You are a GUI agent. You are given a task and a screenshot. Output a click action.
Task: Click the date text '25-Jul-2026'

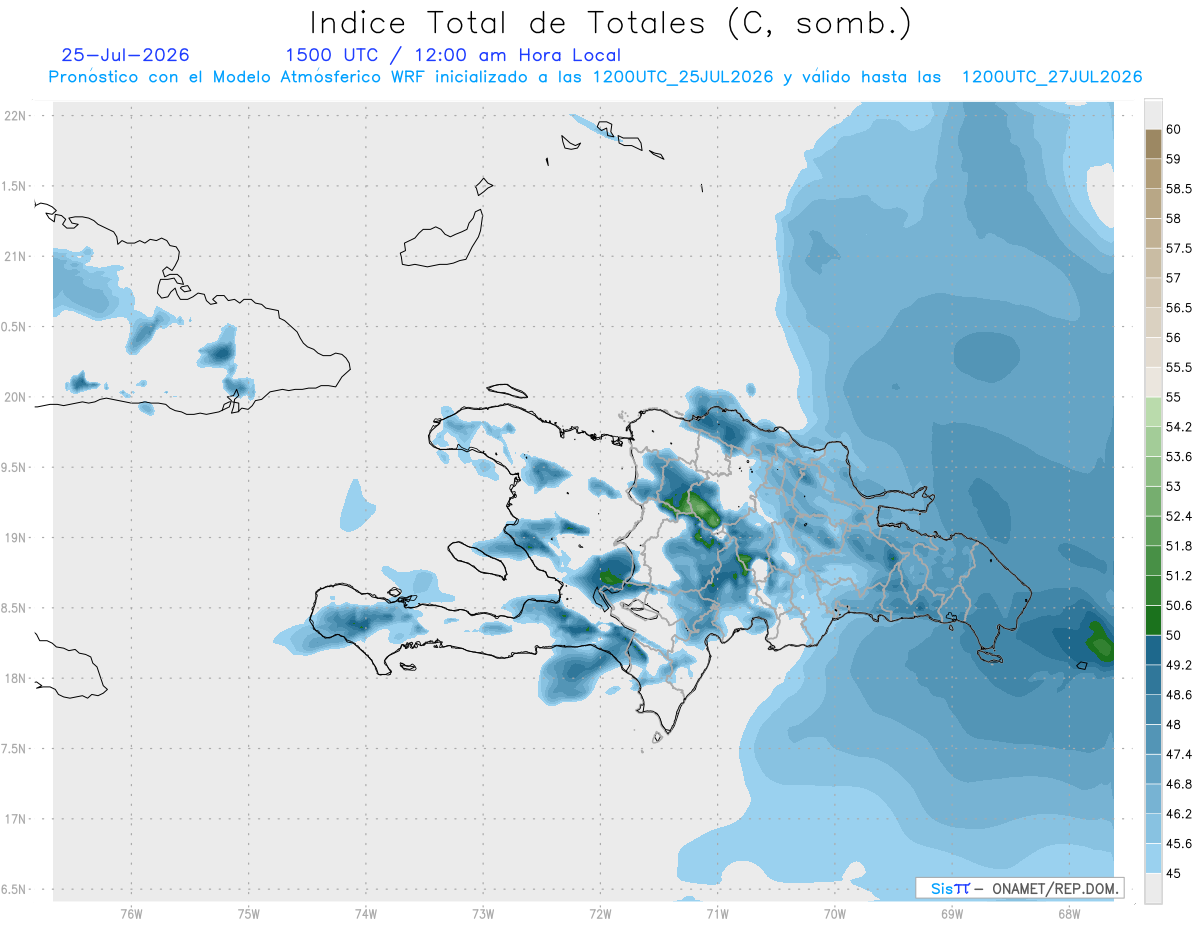click(125, 55)
